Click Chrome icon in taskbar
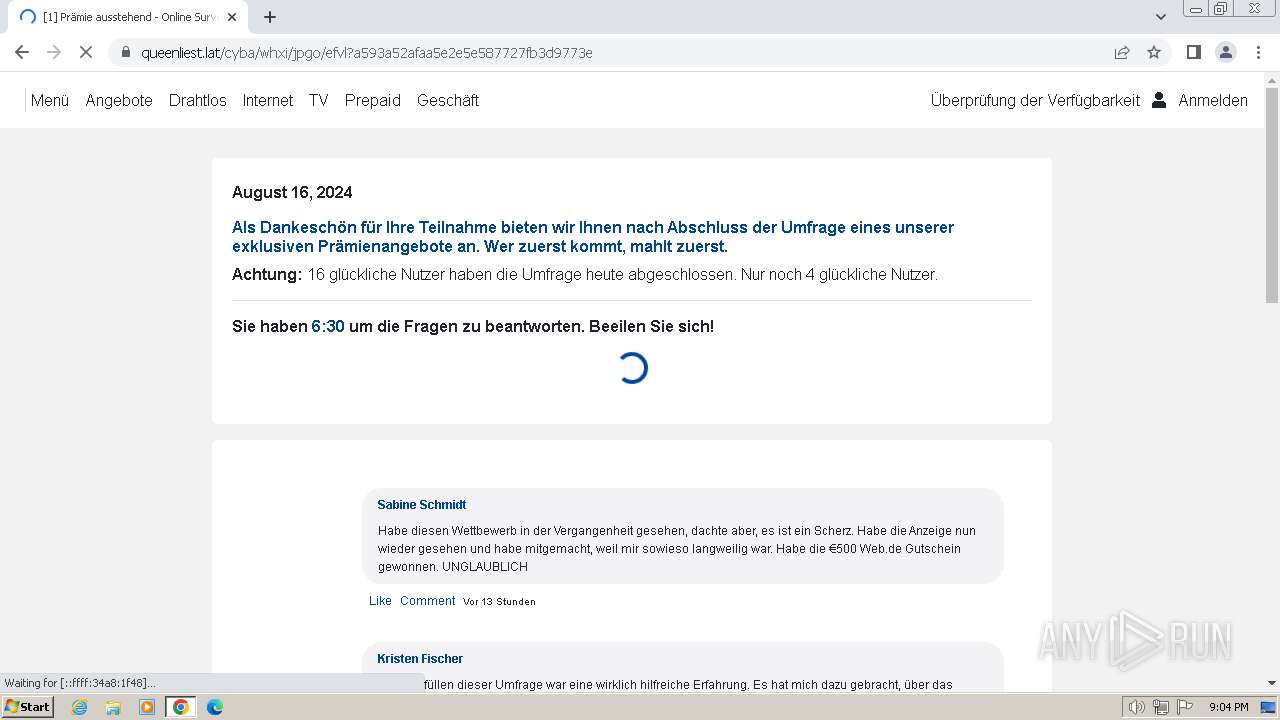1280x720 pixels. [181, 707]
